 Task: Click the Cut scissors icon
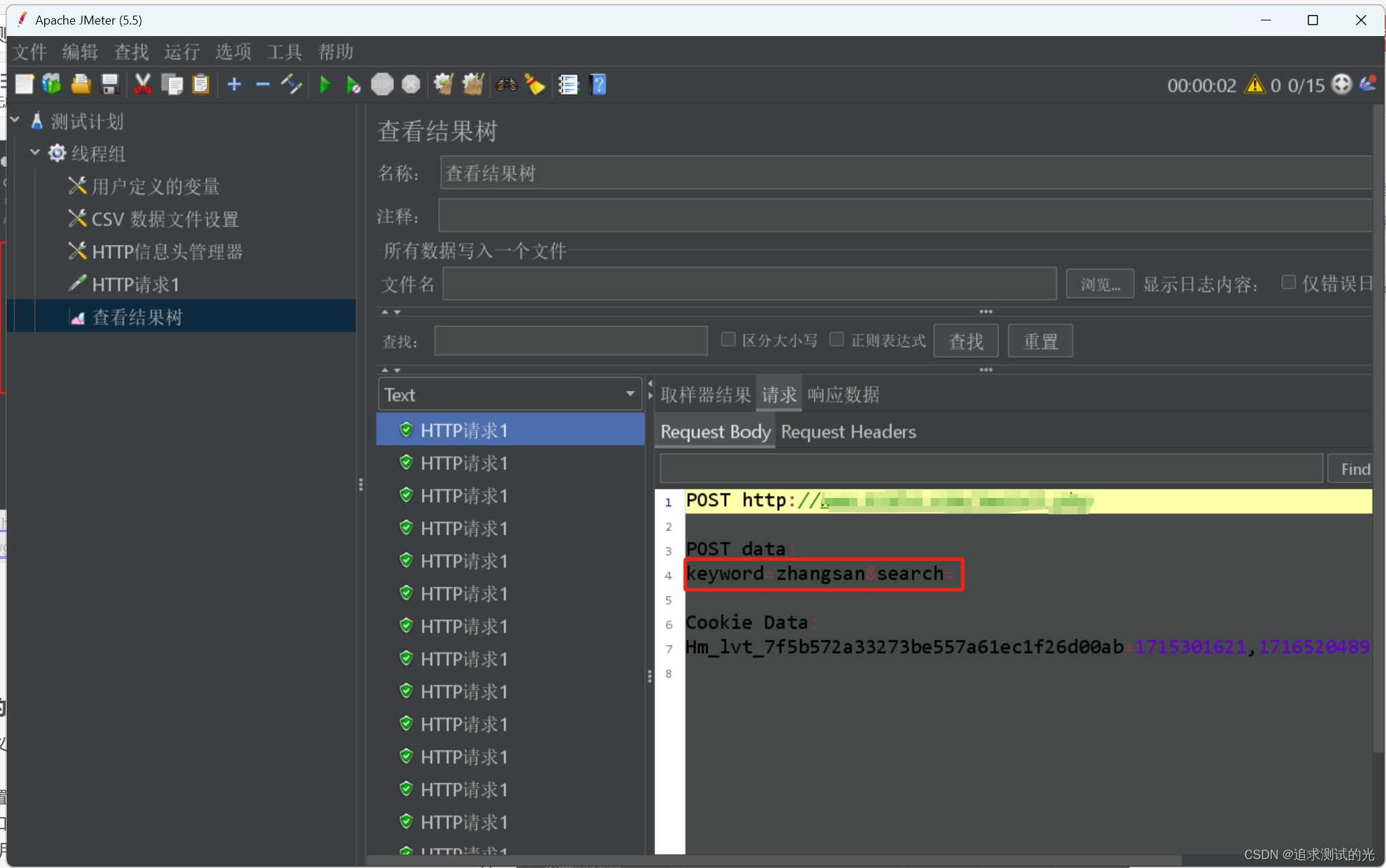pos(143,84)
